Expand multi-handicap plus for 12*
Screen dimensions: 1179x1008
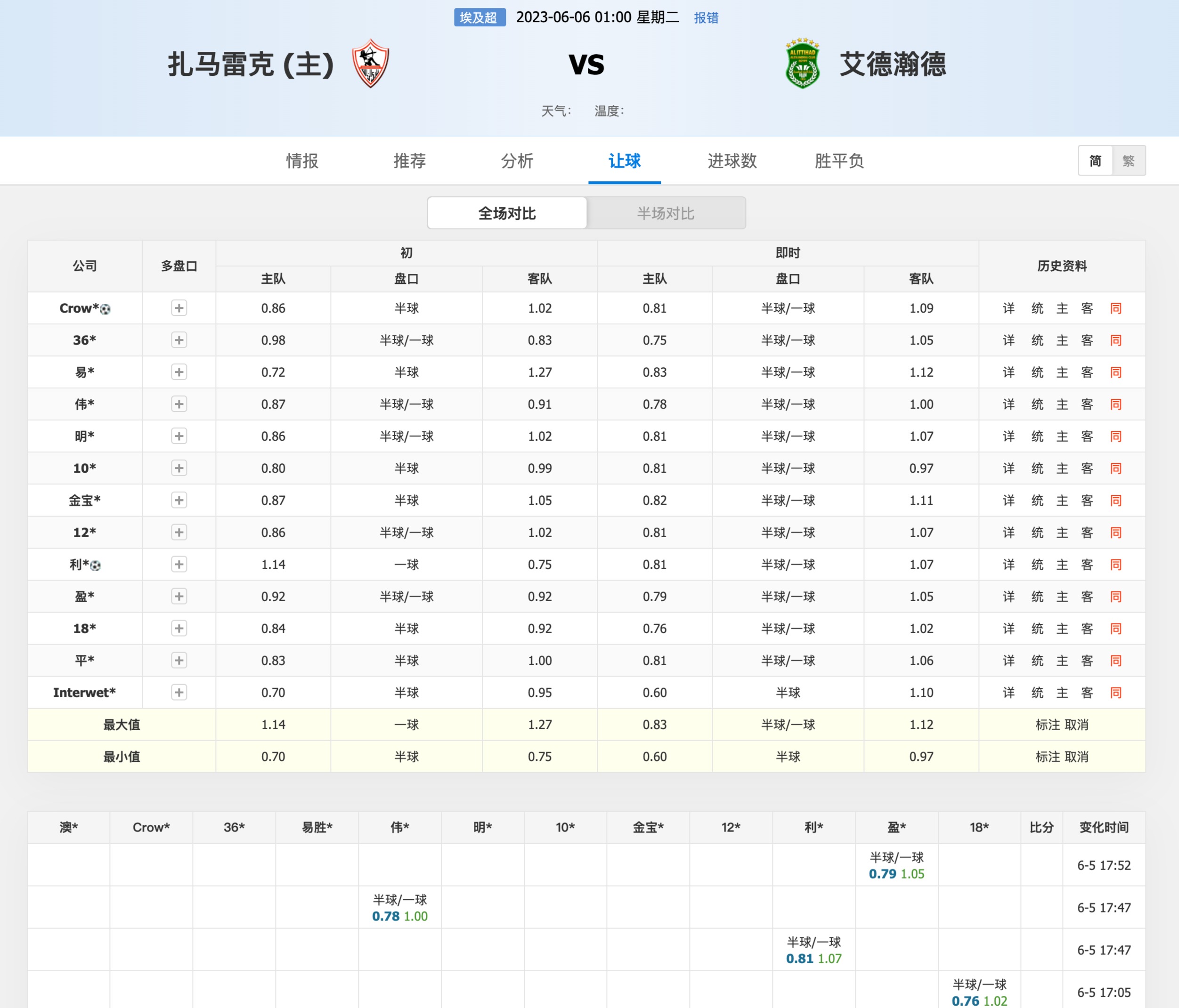(179, 532)
